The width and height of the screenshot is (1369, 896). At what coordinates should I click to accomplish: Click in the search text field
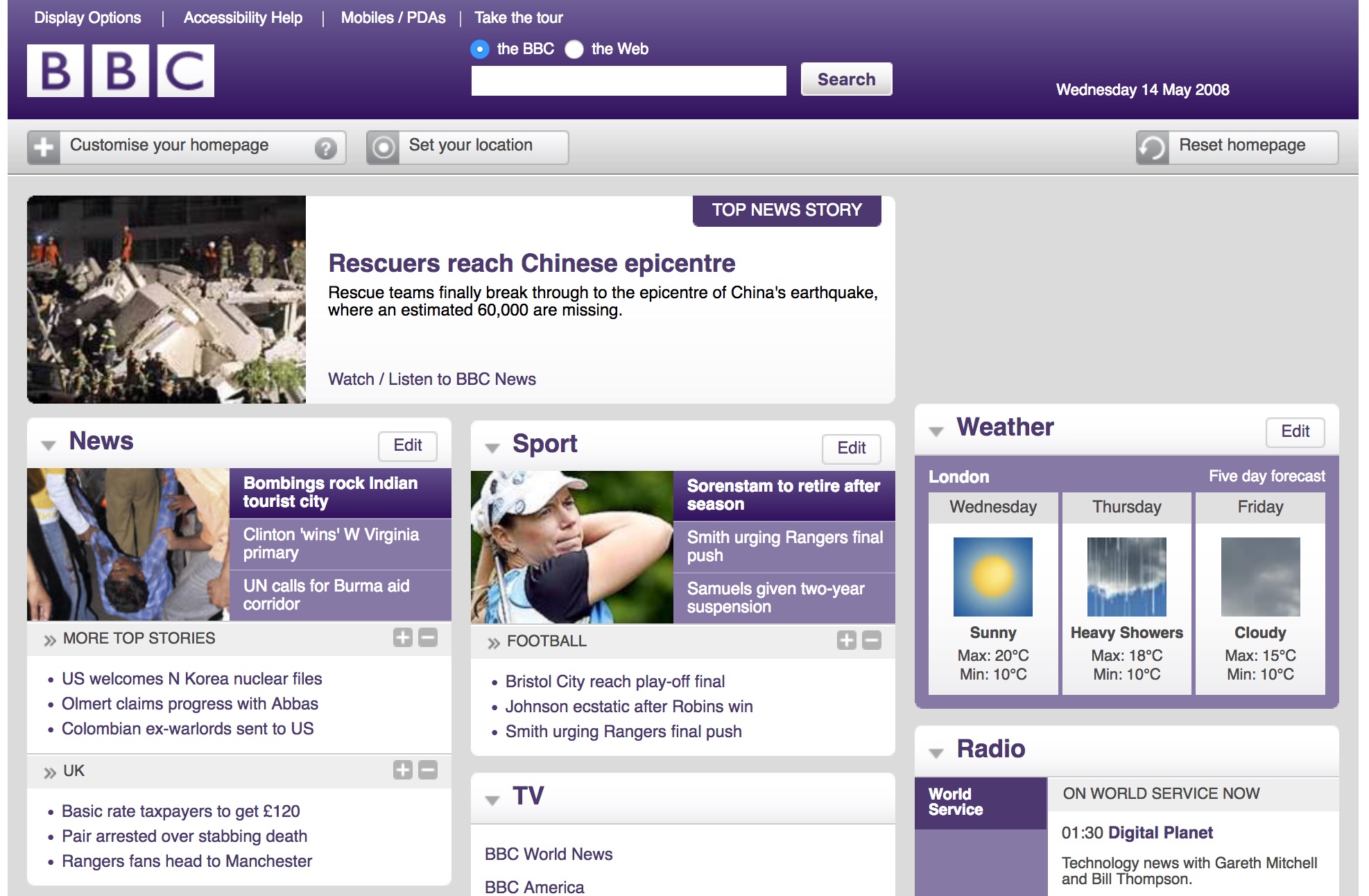point(628,80)
